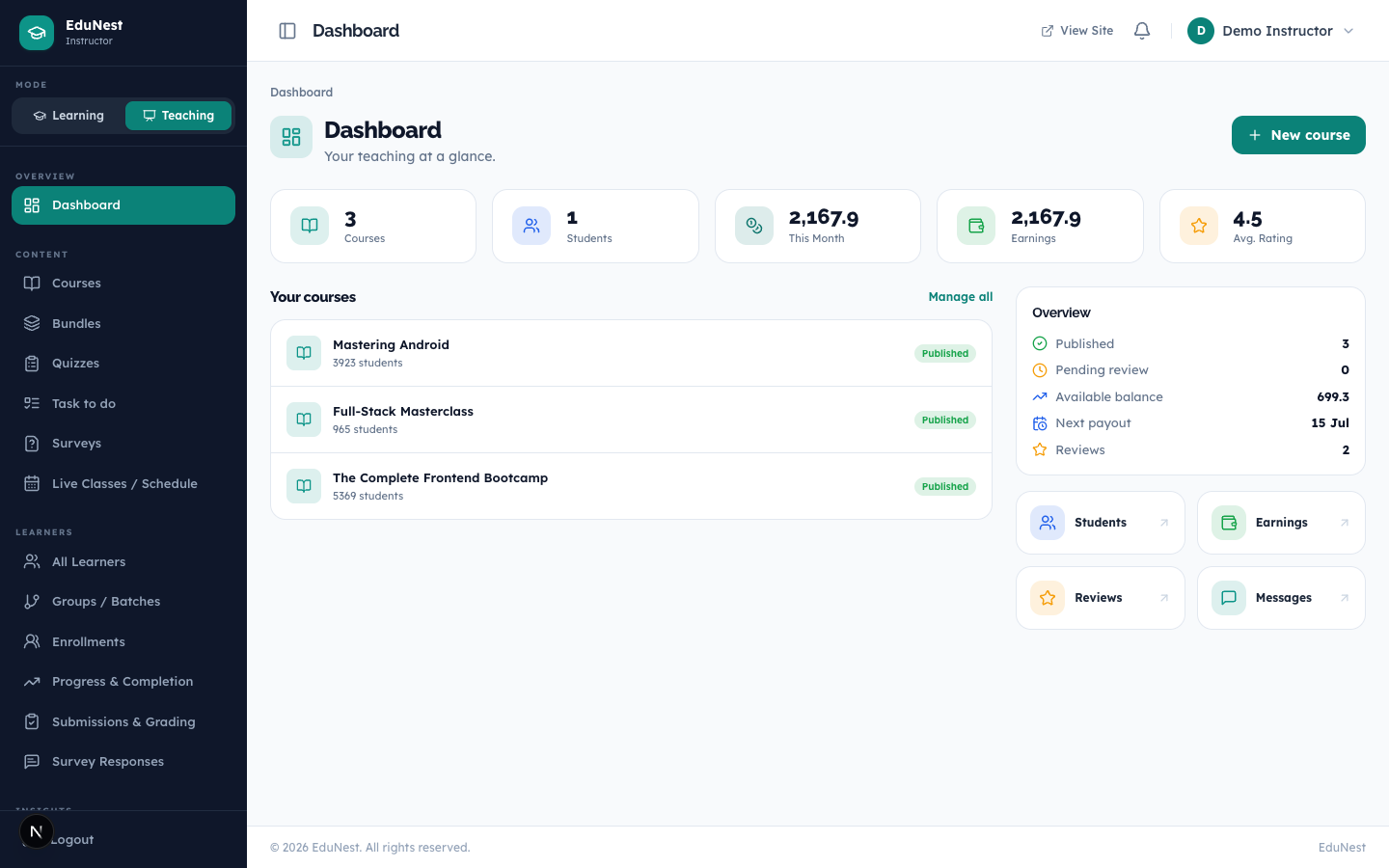The height and width of the screenshot is (868, 1389).
Task: Click the Groups / Batches branch icon
Action: tap(32, 602)
